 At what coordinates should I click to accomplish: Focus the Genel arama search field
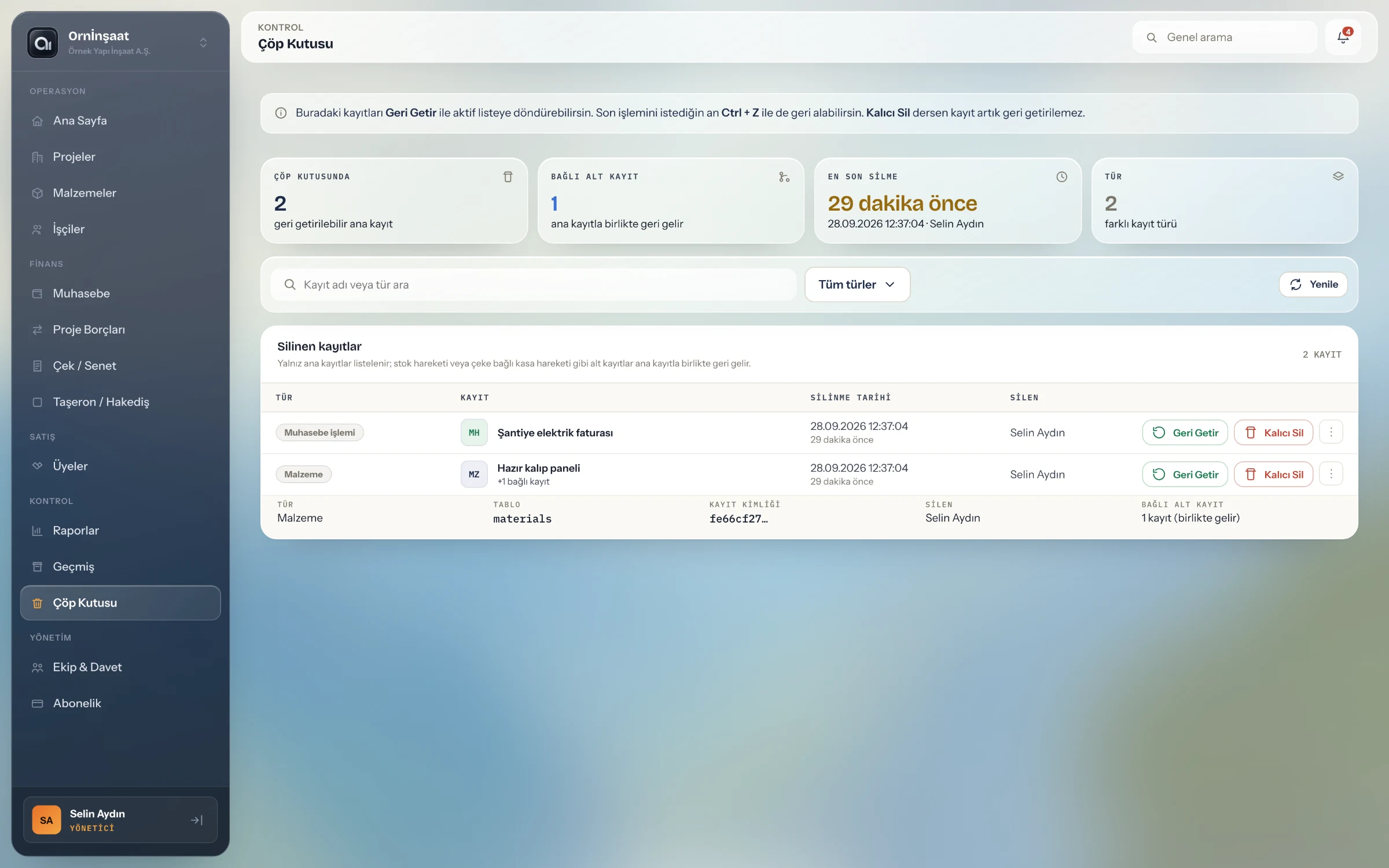pos(1225,38)
